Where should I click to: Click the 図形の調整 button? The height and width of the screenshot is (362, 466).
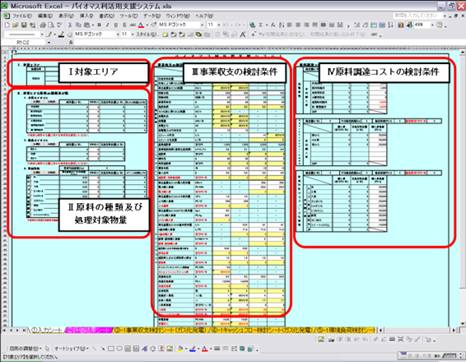25,349
